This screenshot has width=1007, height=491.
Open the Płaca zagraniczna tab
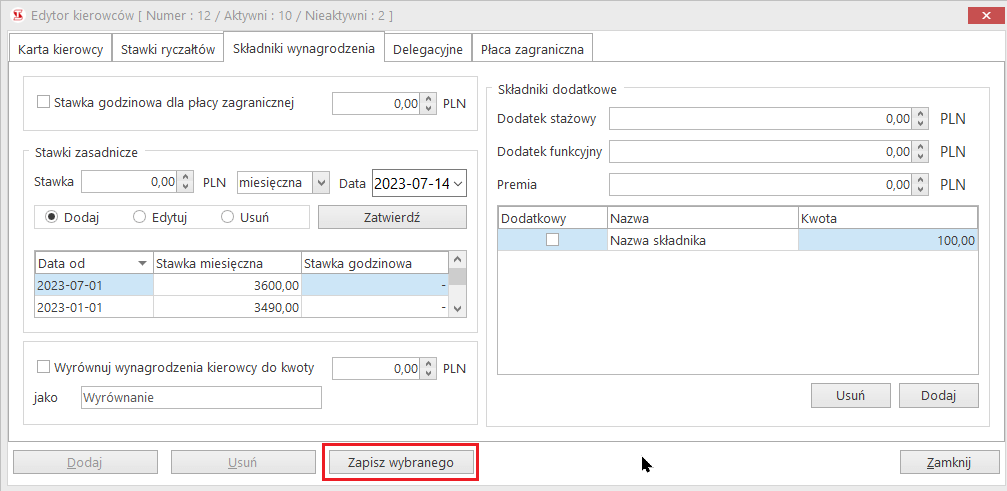click(x=532, y=49)
